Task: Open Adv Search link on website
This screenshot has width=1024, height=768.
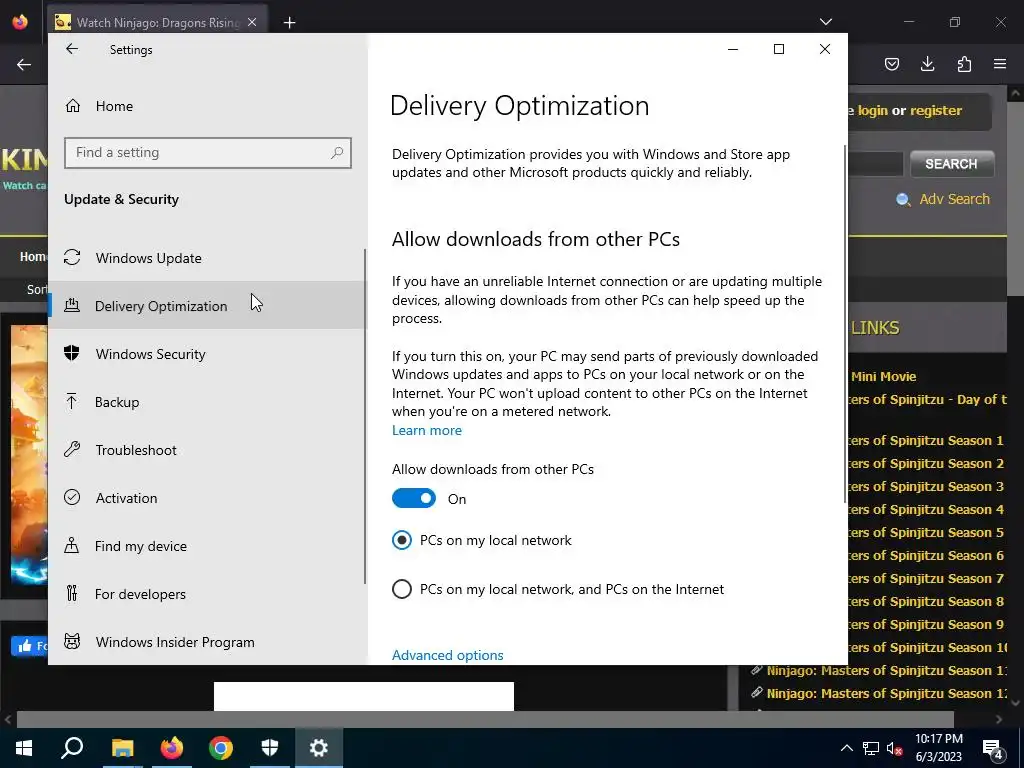Action: click(x=954, y=199)
